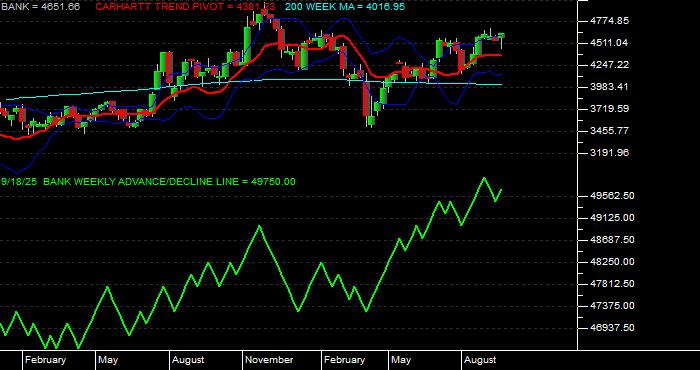Click the 3983.41 price axis value

pyautogui.click(x=608, y=87)
